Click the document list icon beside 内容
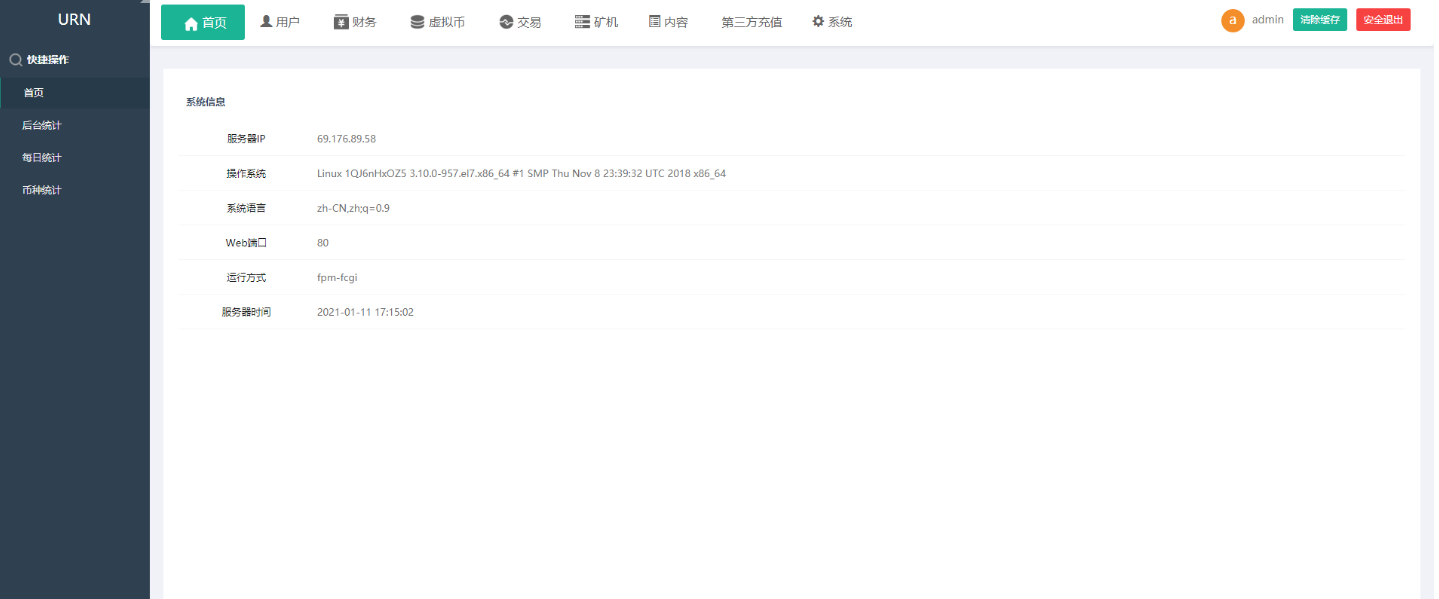1439x599 pixels. 655,21
